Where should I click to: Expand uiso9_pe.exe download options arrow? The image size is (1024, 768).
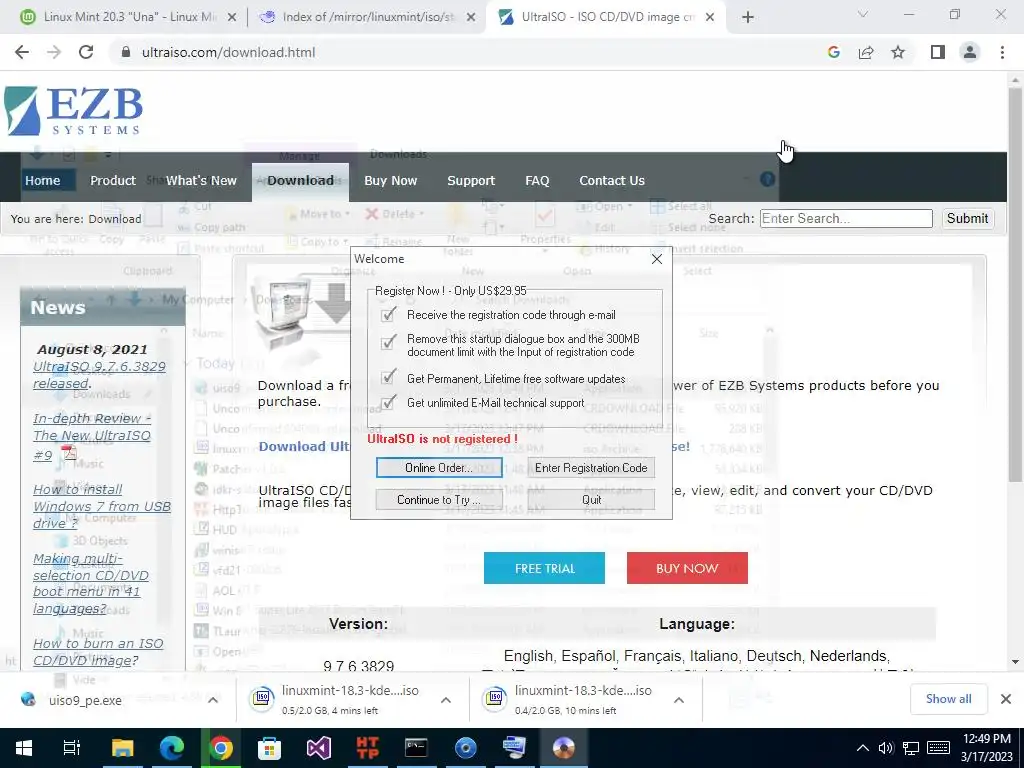coord(213,700)
